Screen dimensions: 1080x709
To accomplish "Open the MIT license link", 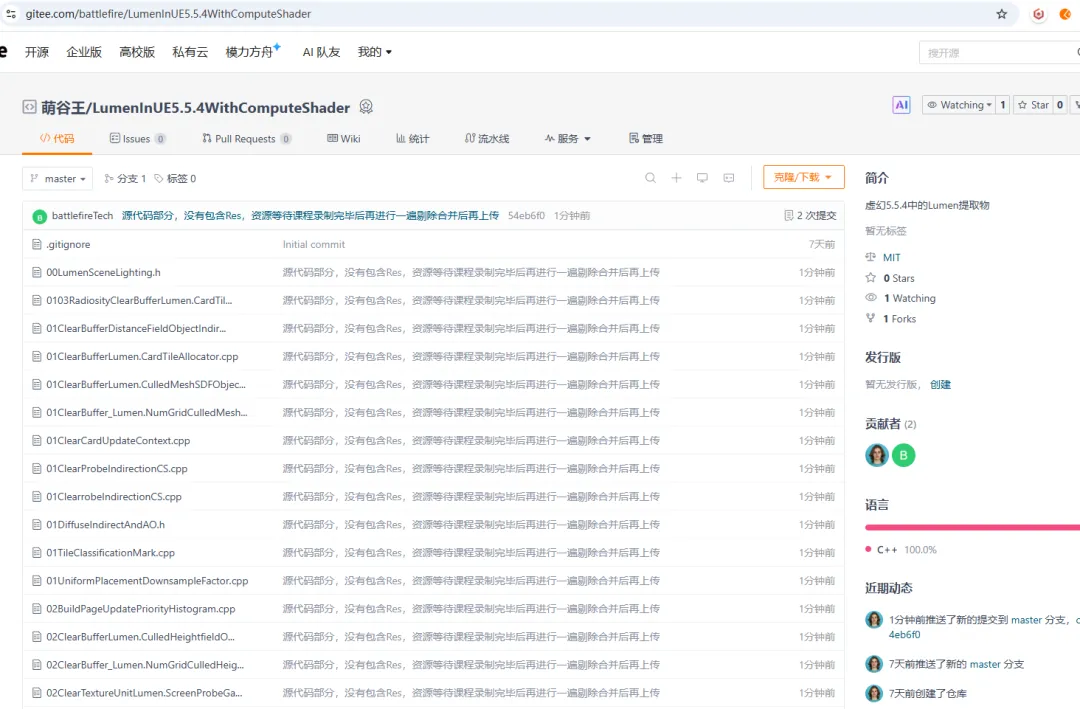I will tap(891, 257).
